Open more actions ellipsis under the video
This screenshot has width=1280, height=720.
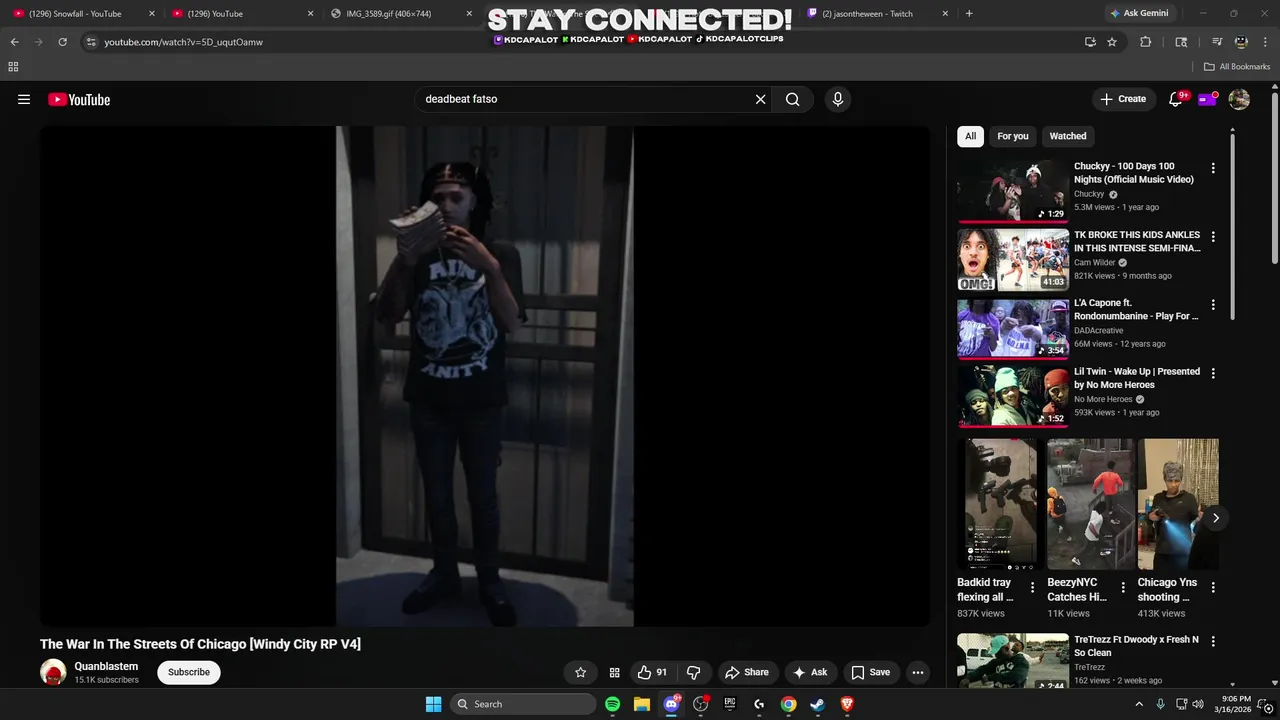918,672
